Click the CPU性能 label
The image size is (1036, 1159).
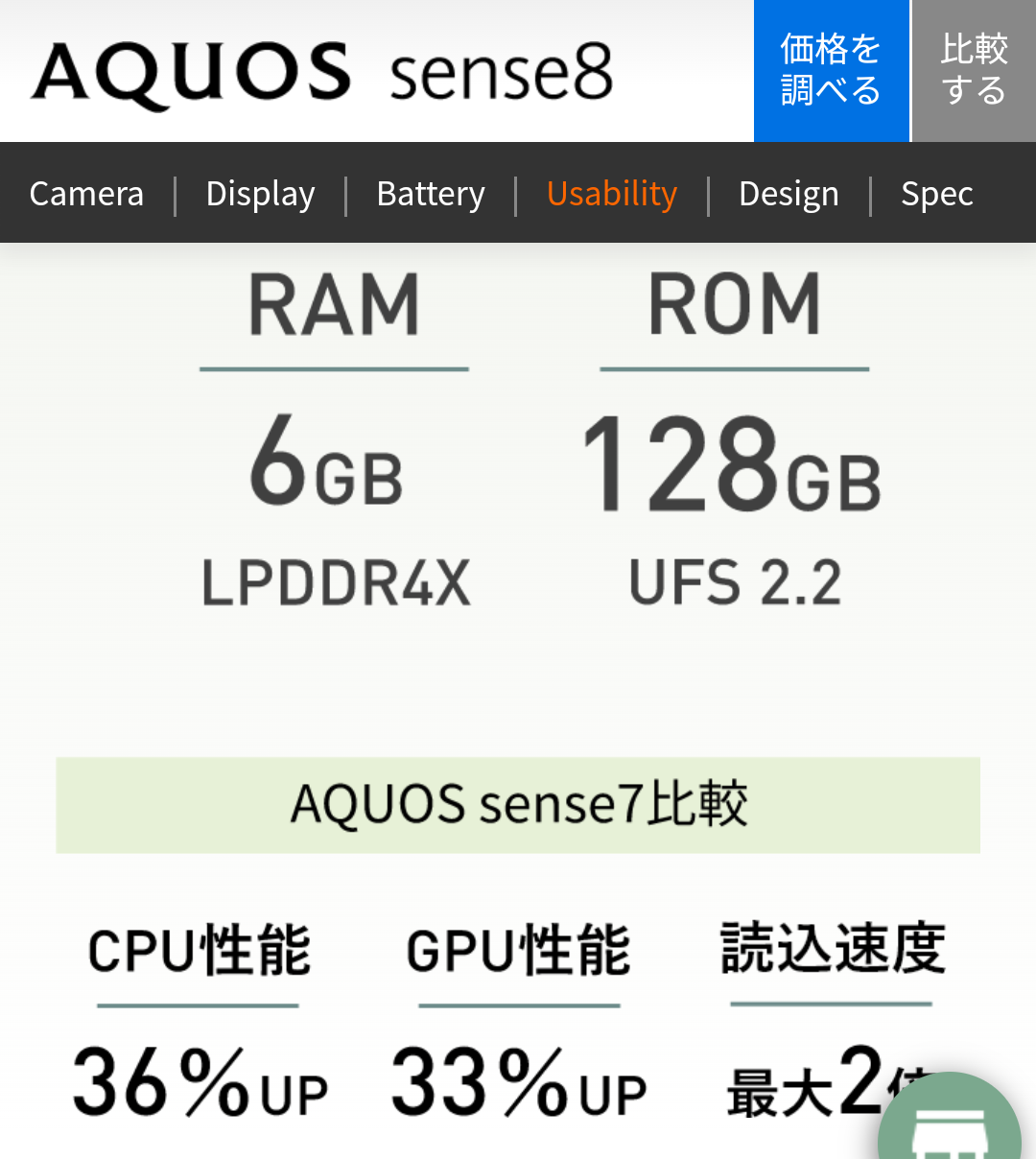(x=199, y=951)
